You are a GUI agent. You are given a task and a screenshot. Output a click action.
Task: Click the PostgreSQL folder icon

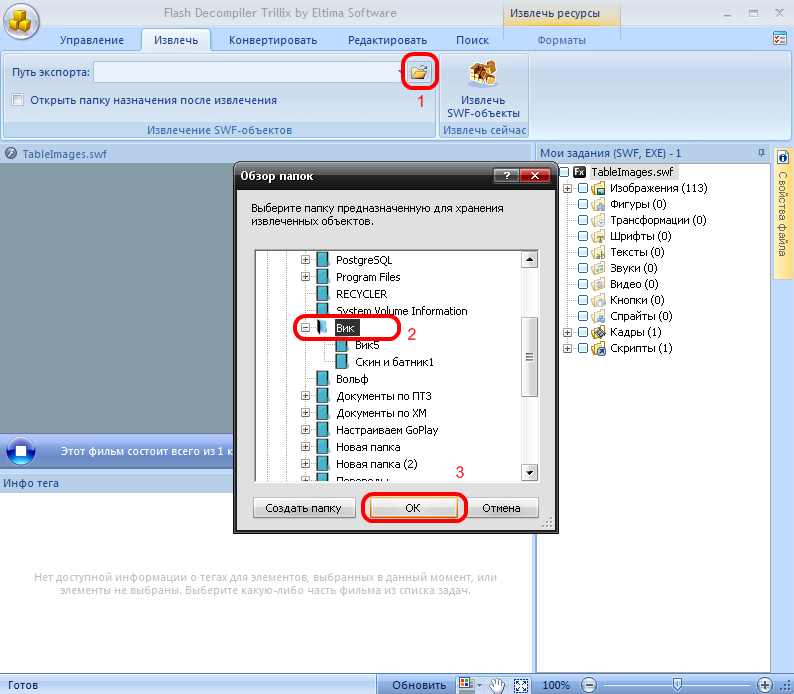(x=323, y=260)
